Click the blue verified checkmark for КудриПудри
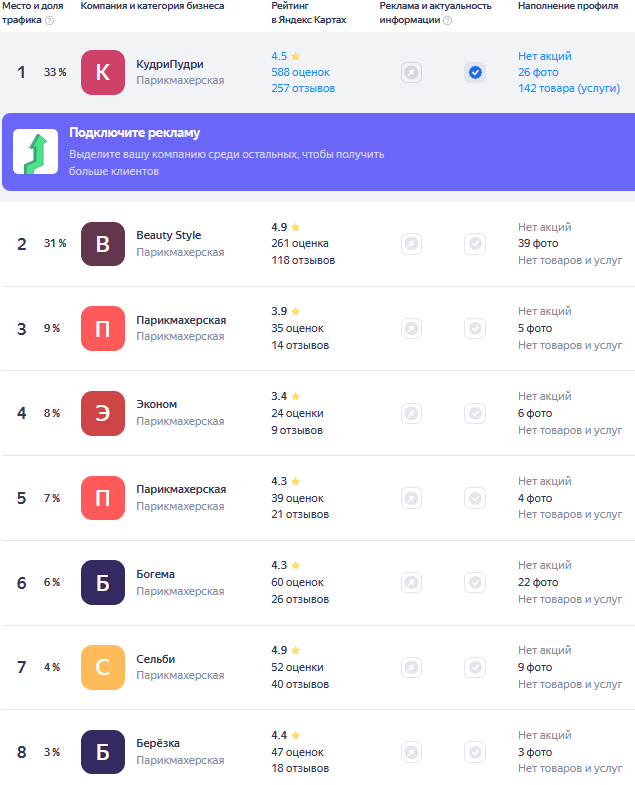This screenshot has width=635, height=785. click(475, 73)
